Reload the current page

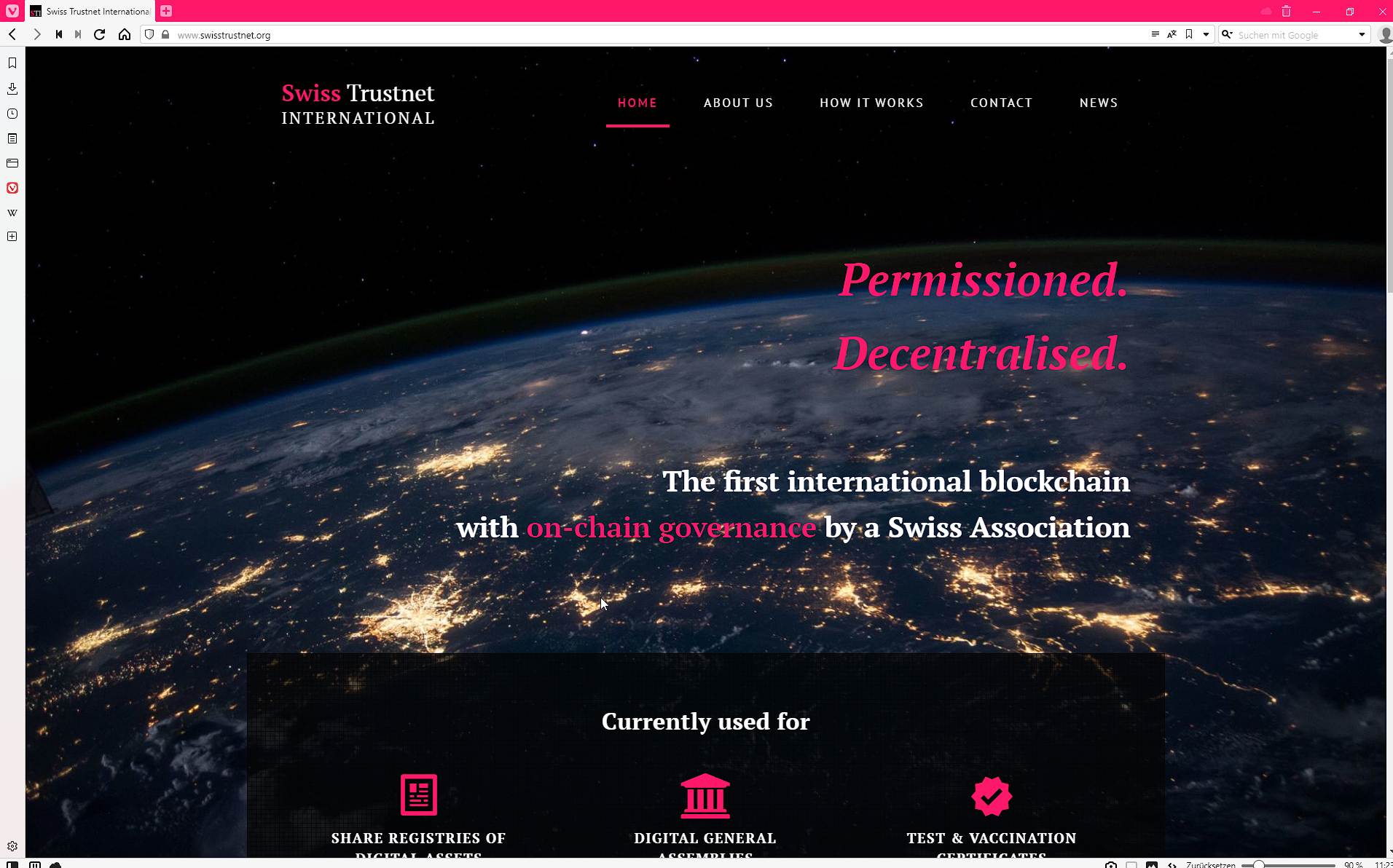[100, 34]
